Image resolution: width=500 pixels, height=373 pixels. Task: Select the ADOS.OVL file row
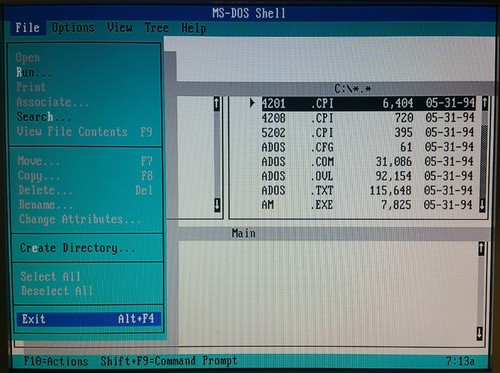tap(368, 176)
